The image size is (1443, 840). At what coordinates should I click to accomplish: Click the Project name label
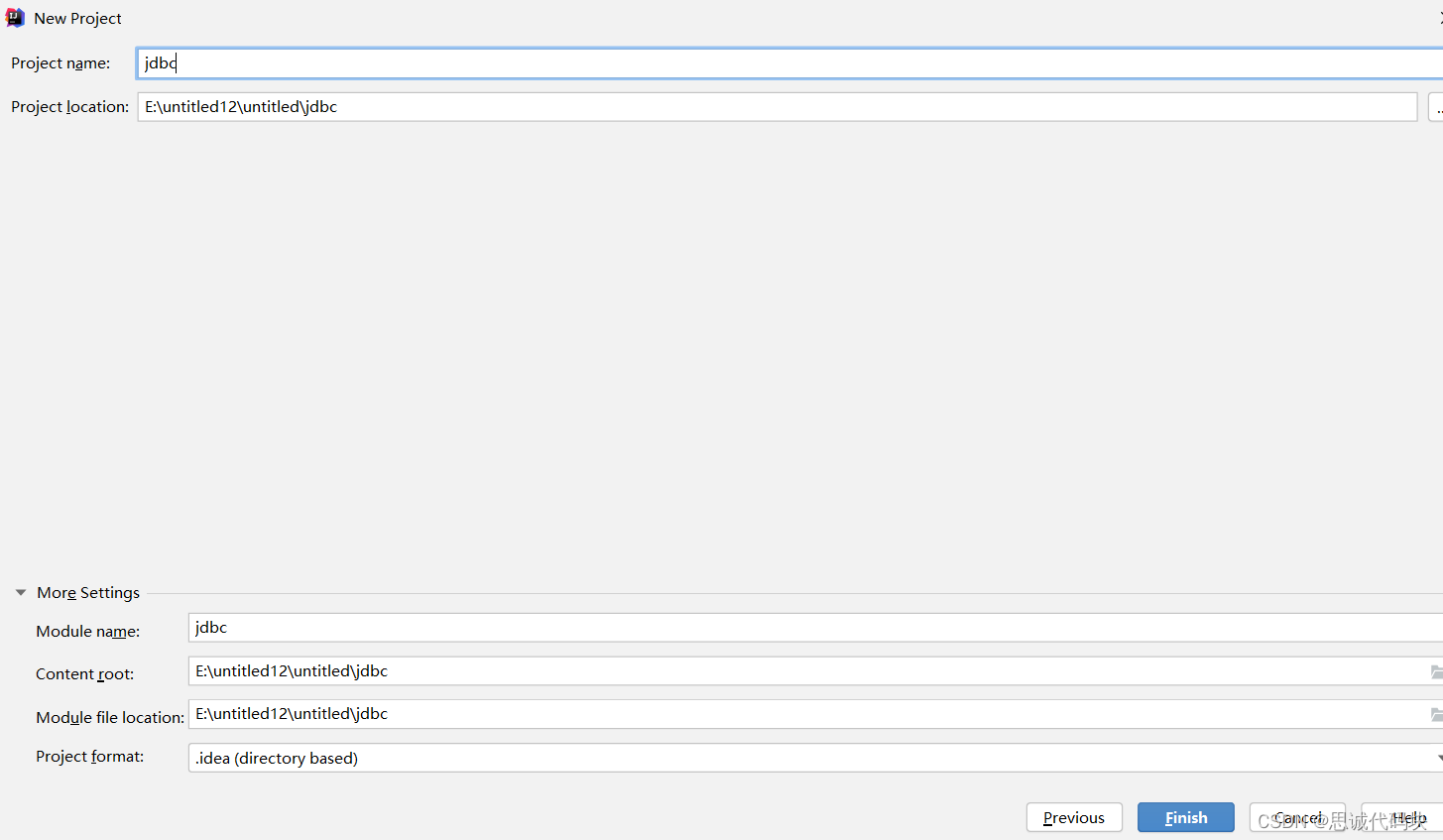click(x=60, y=63)
